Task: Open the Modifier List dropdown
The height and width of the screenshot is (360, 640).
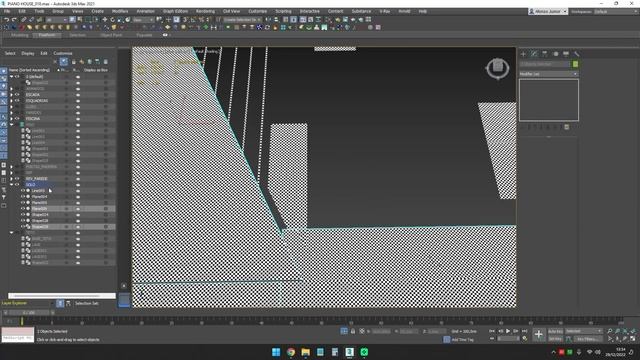Action: [549, 74]
